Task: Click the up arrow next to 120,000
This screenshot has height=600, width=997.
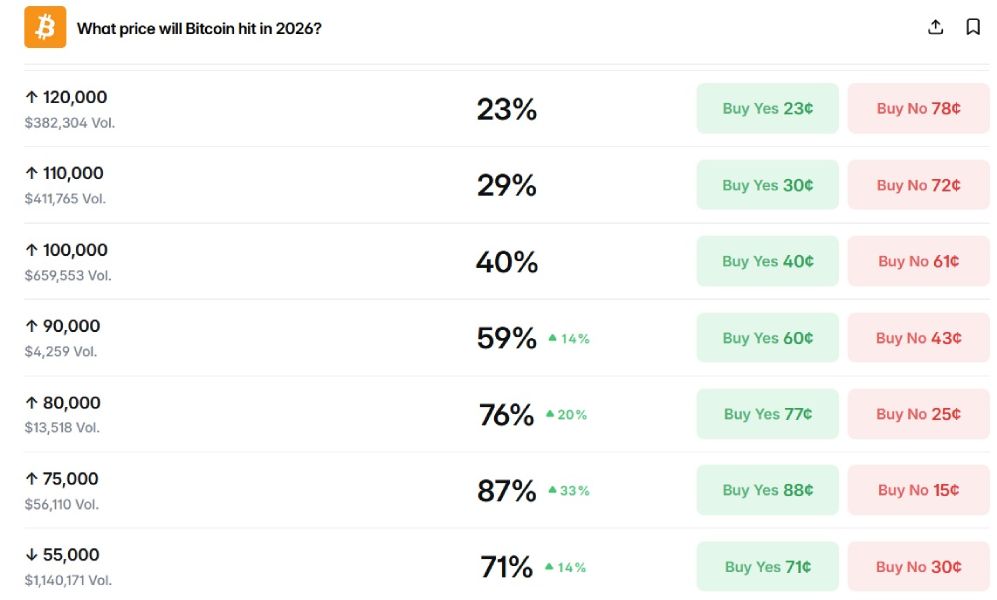Action: (x=32, y=97)
